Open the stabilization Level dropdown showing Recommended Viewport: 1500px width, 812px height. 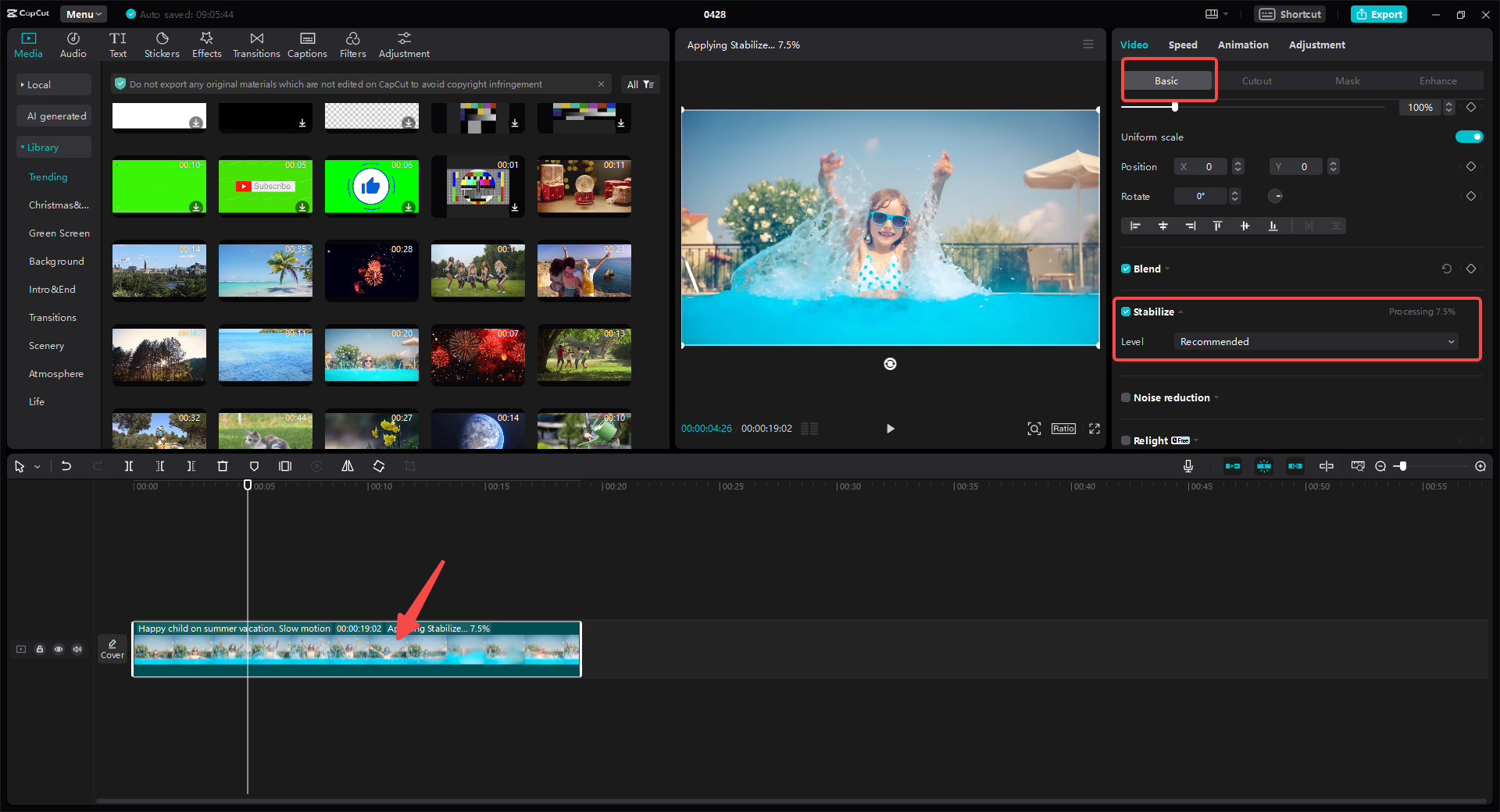point(1315,341)
